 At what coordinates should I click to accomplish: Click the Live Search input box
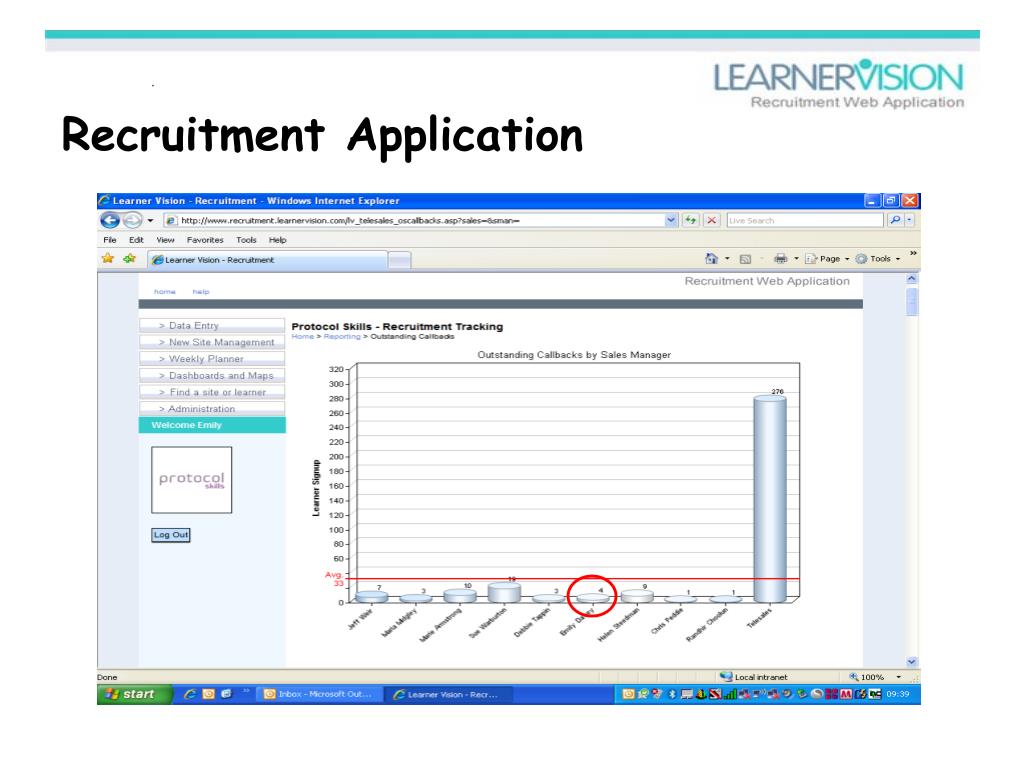click(x=805, y=221)
